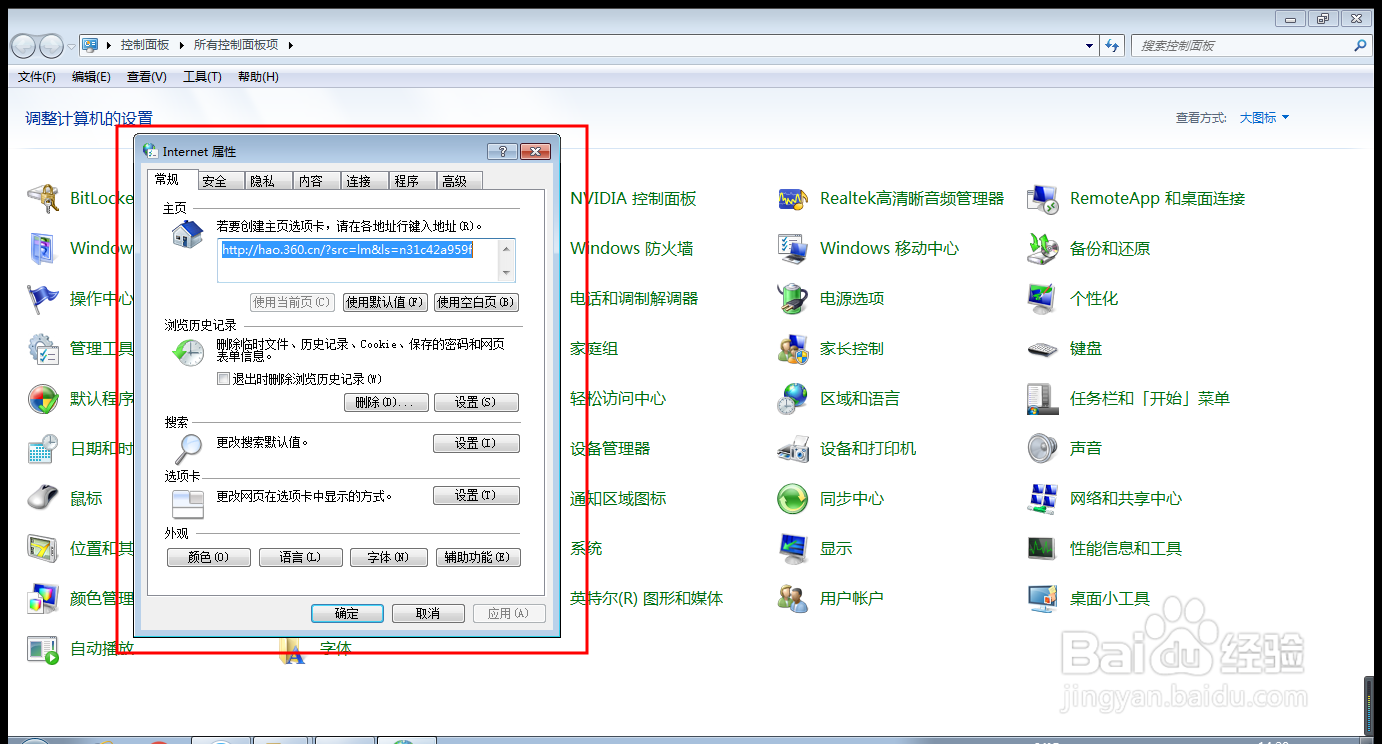Click the Fonts appearance button
Image resolution: width=1382 pixels, height=744 pixels.
(x=389, y=557)
